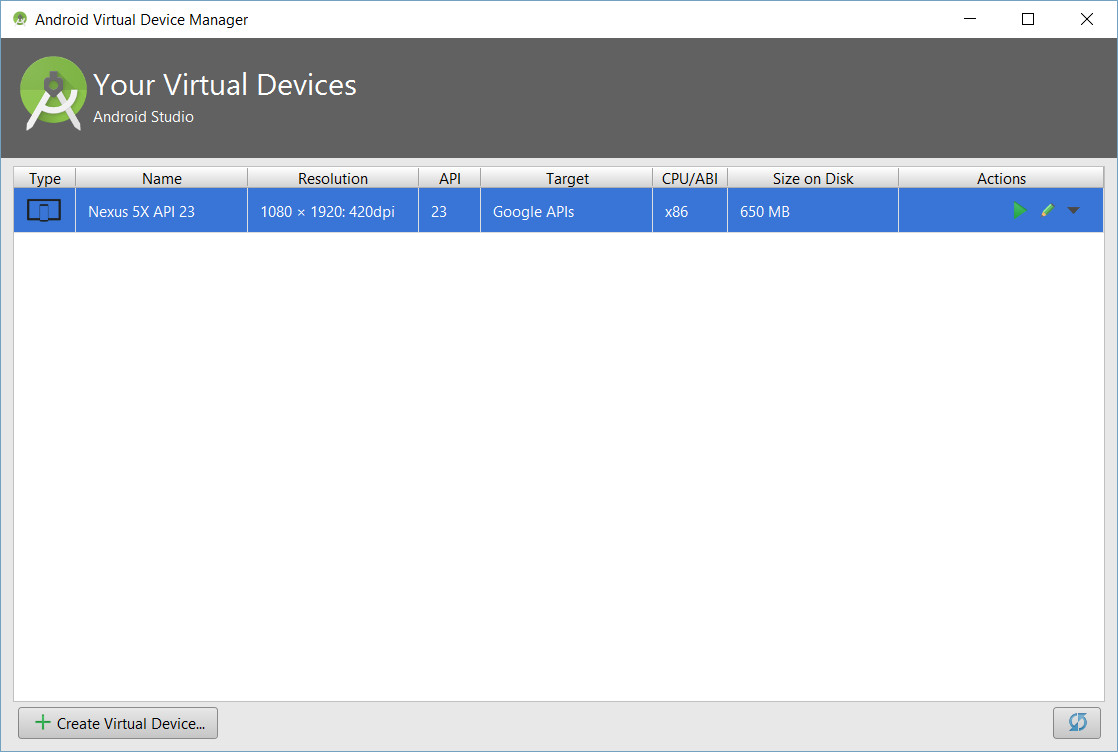Minimize the AVD Manager window
This screenshot has width=1118, height=752.
coord(970,19)
